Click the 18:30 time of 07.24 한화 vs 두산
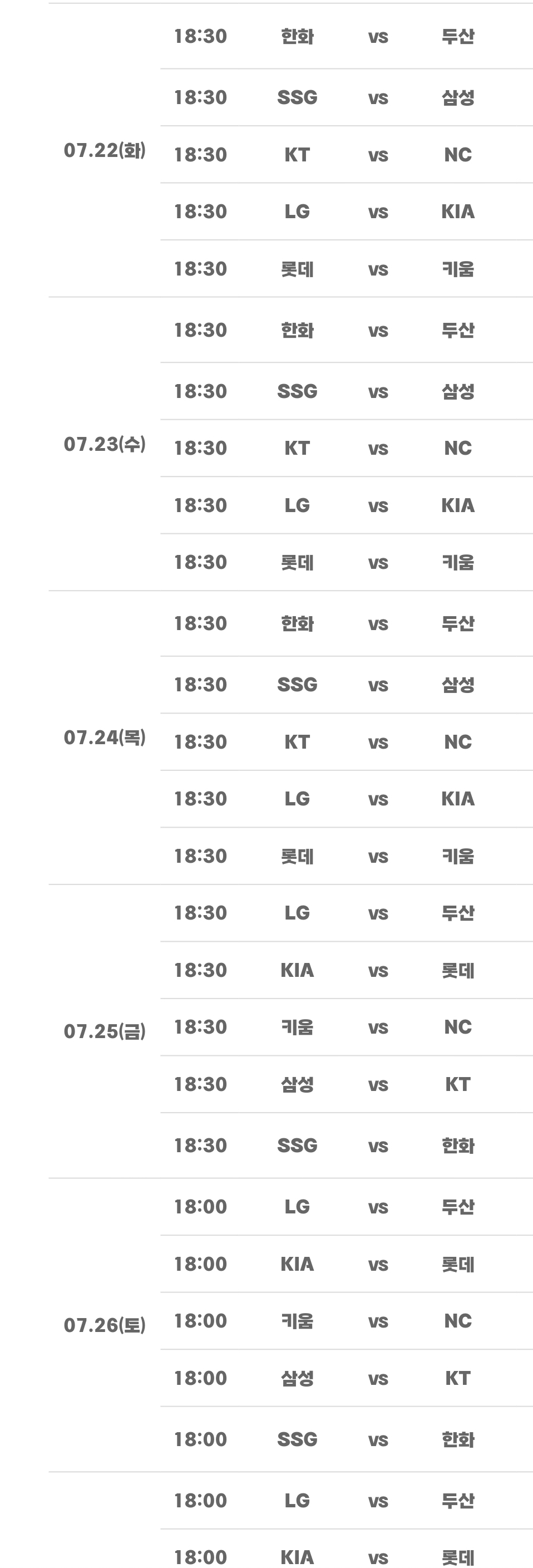 click(200, 623)
